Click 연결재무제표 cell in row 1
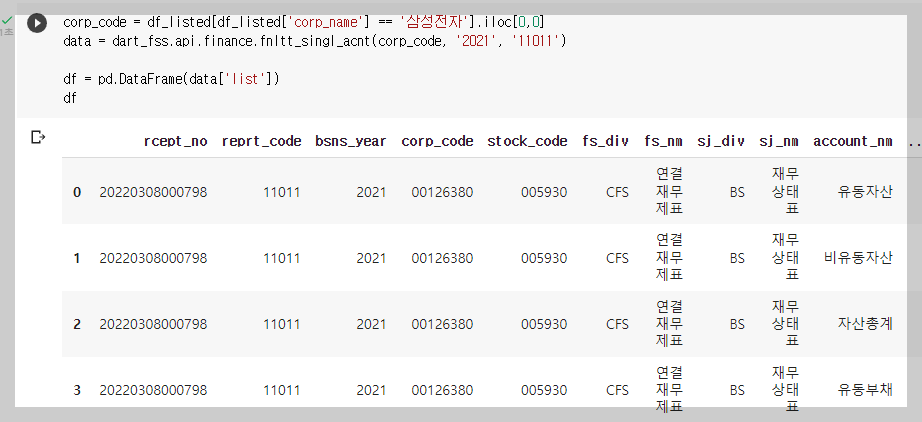The image size is (922, 422). point(669,257)
